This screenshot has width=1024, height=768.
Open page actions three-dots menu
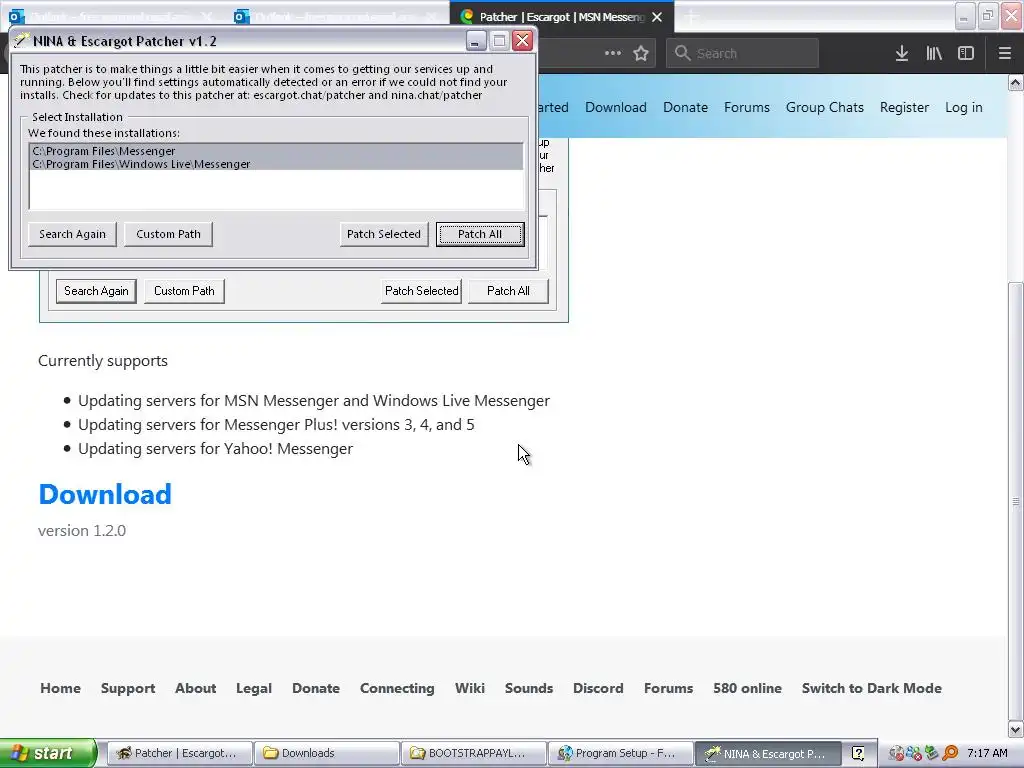point(613,54)
